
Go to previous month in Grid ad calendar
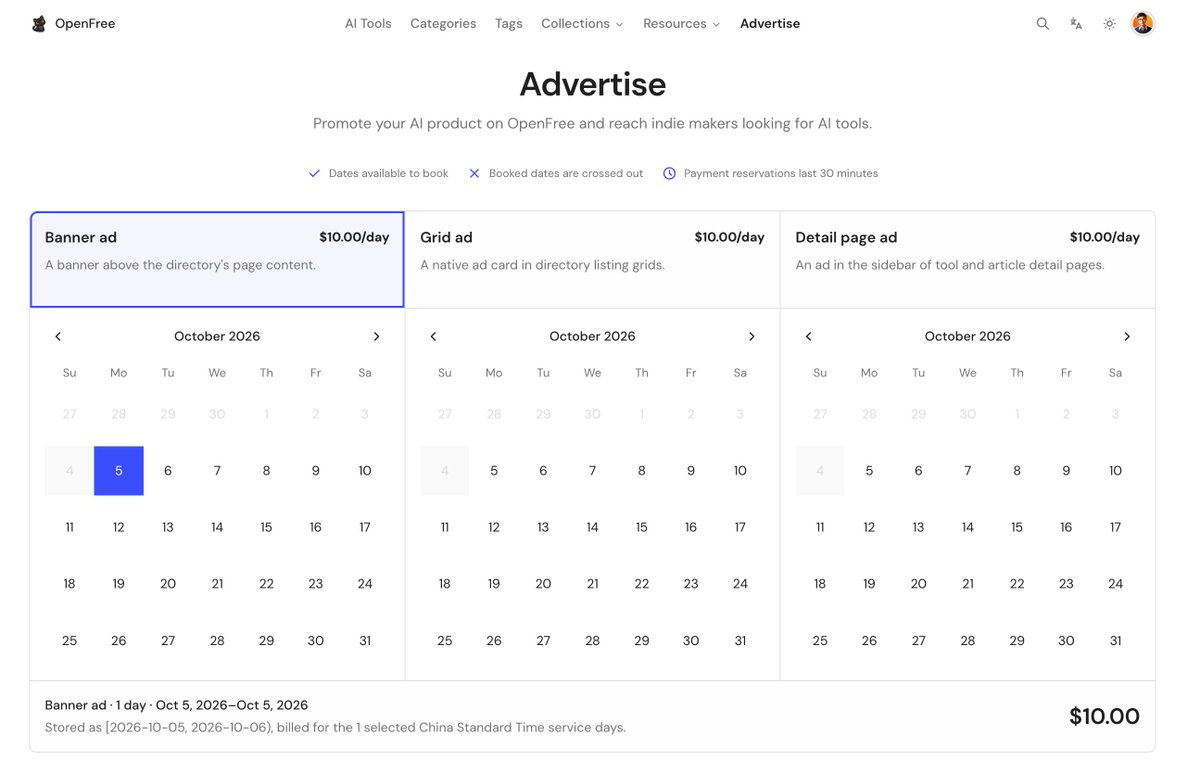(x=433, y=336)
